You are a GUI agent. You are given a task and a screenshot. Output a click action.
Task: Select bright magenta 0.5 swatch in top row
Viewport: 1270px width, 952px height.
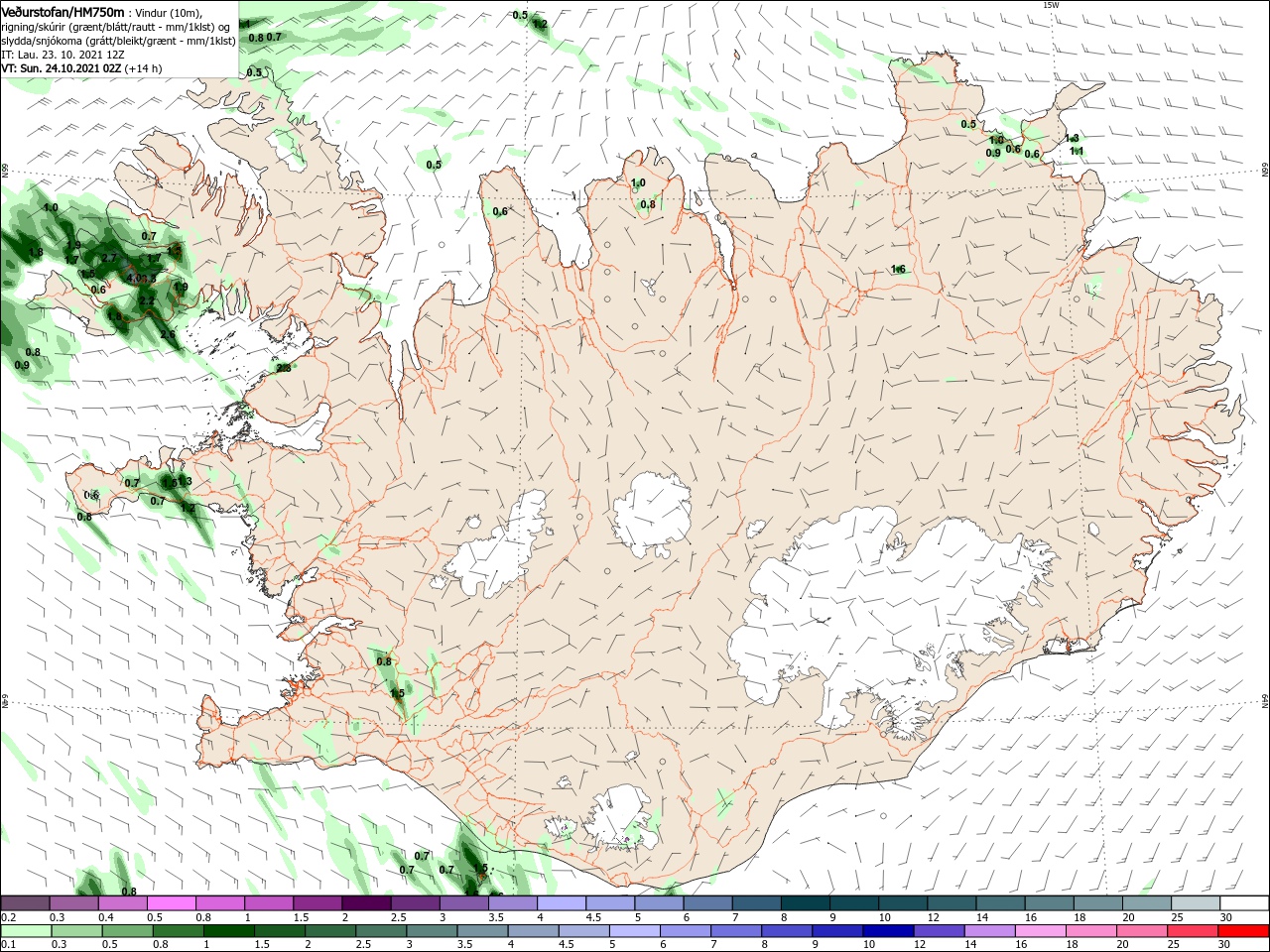click(x=172, y=903)
